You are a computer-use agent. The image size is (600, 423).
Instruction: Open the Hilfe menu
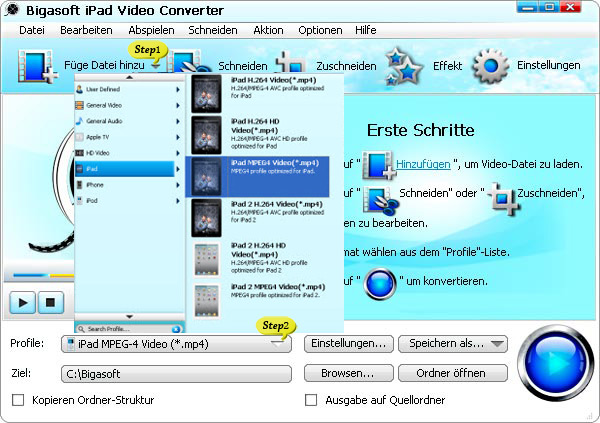(x=365, y=30)
